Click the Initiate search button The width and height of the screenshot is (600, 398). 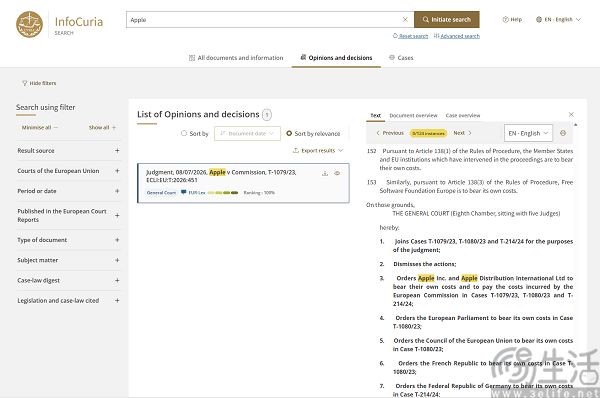pyautogui.click(x=447, y=20)
